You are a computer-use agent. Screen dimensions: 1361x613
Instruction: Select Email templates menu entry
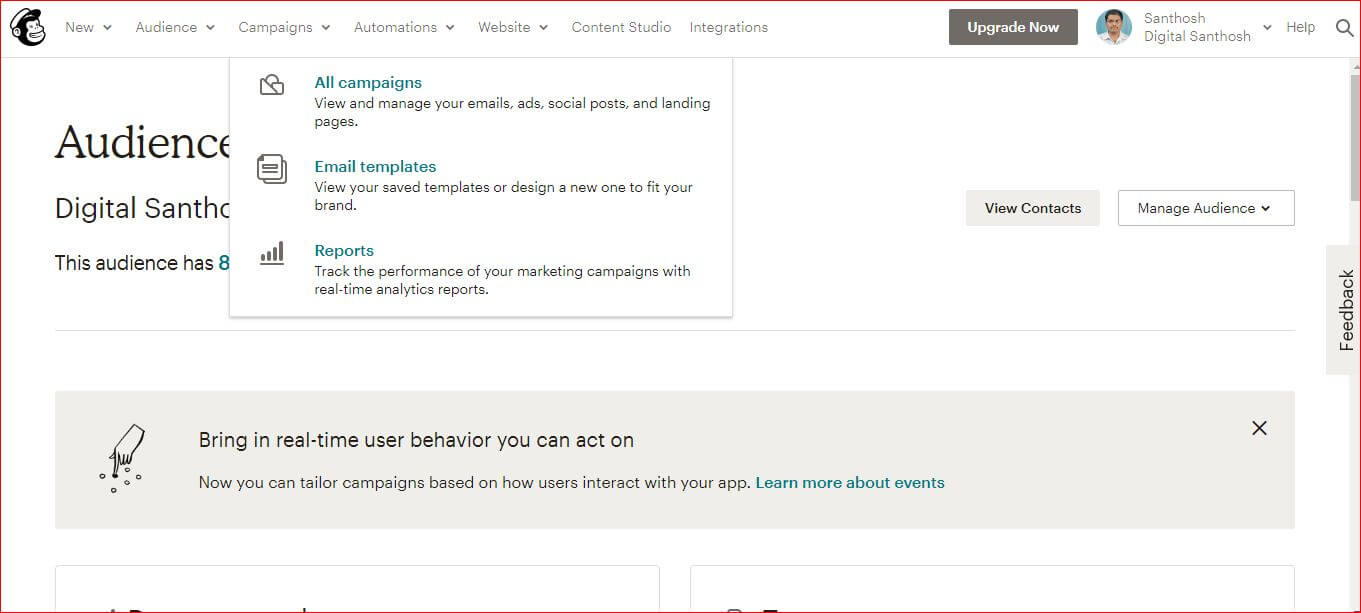[375, 167]
